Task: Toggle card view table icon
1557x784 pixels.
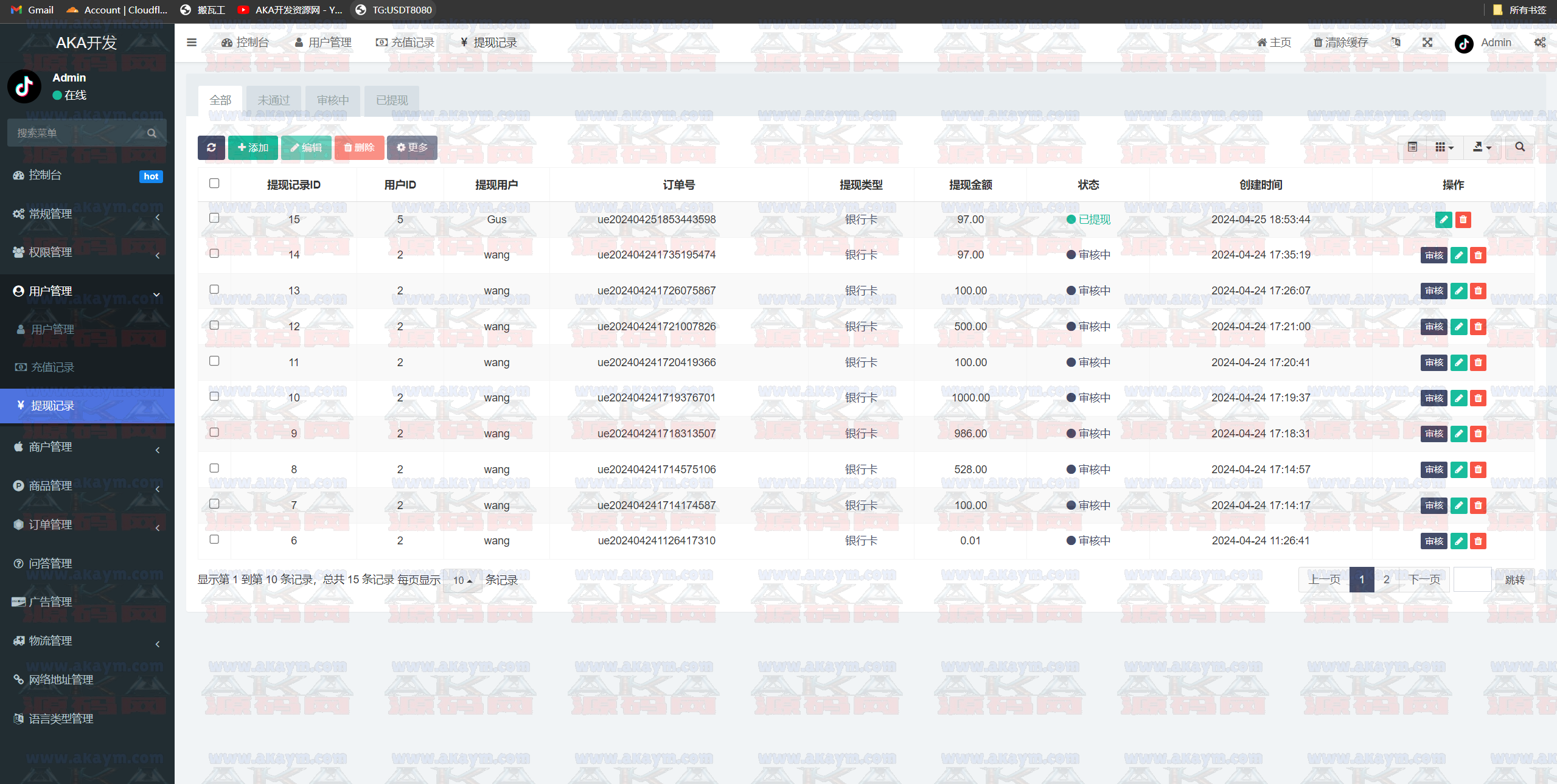Action: pyautogui.click(x=1412, y=147)
